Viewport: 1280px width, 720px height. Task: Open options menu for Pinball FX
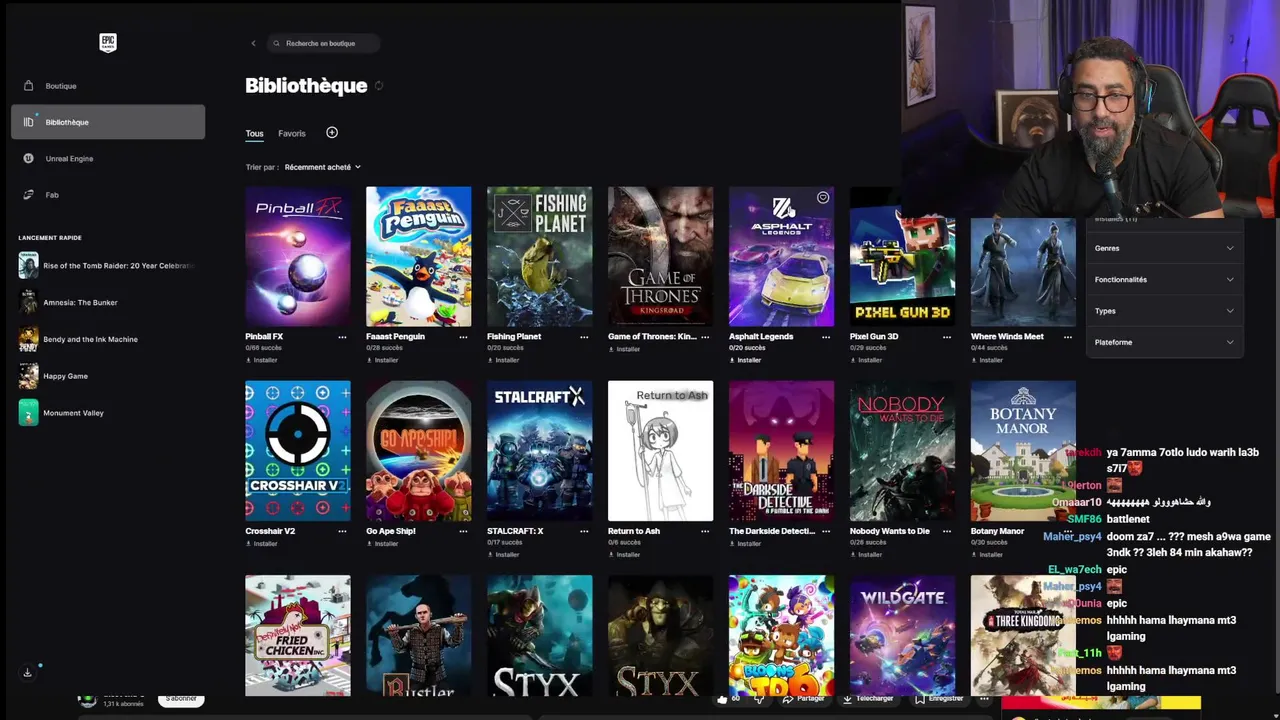pos(342,337)
